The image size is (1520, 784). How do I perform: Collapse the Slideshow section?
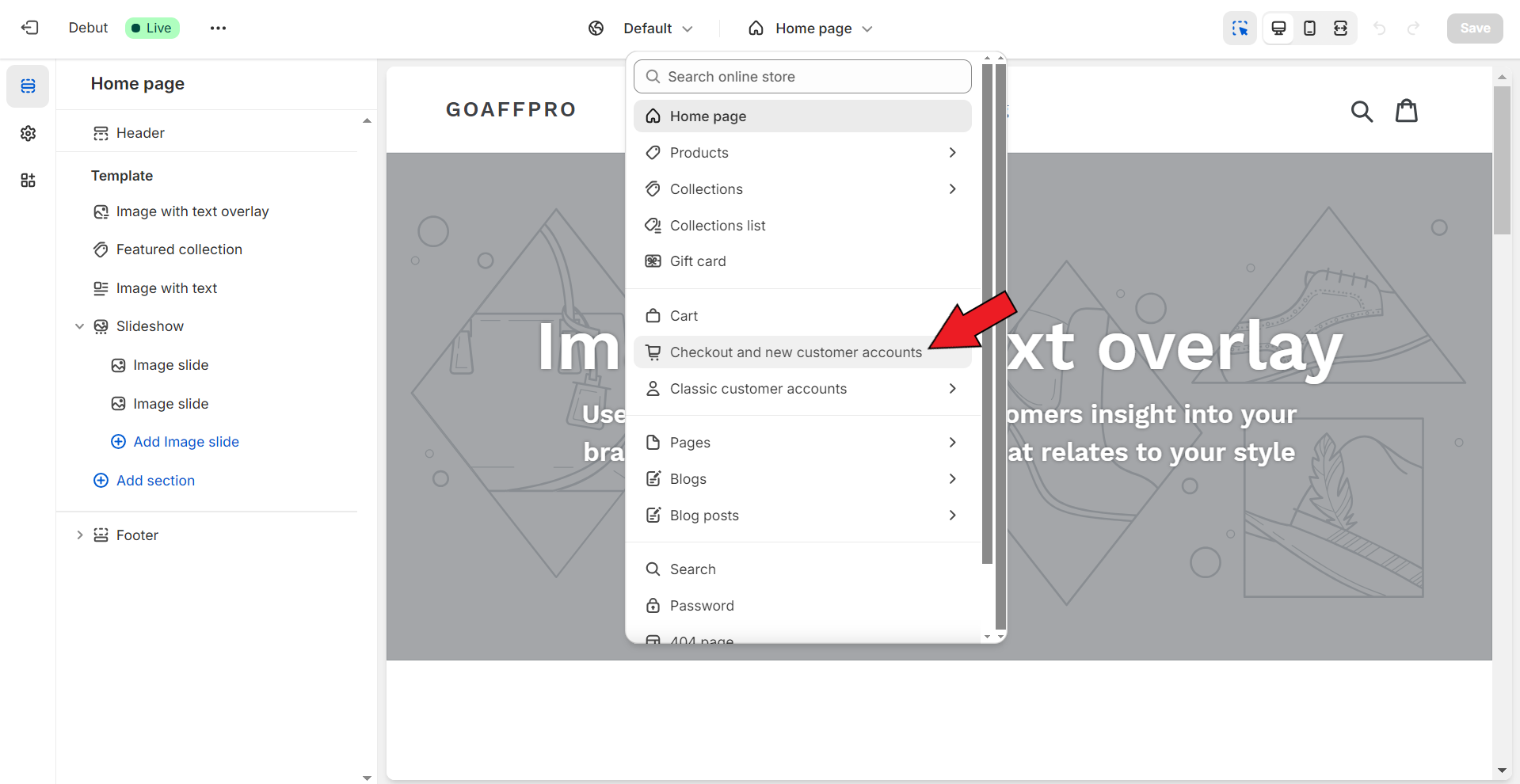click(x=79, y=326)
